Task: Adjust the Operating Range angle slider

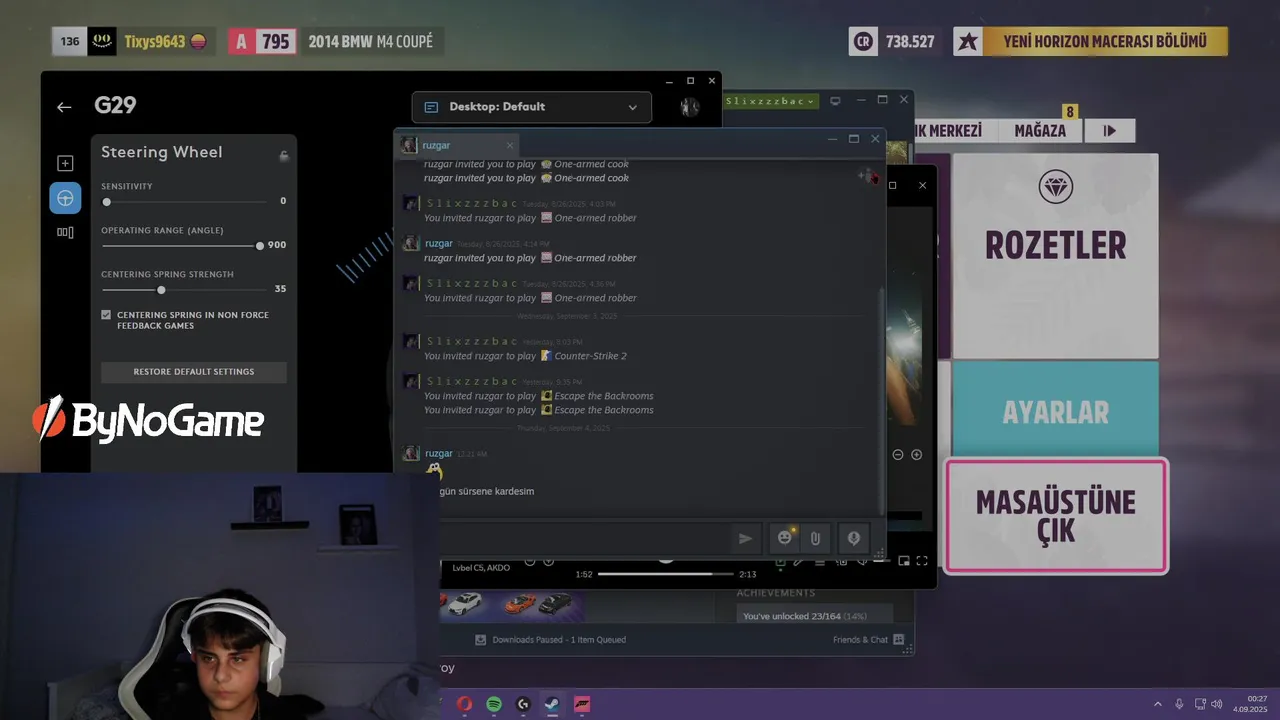Action: (181, 246)
